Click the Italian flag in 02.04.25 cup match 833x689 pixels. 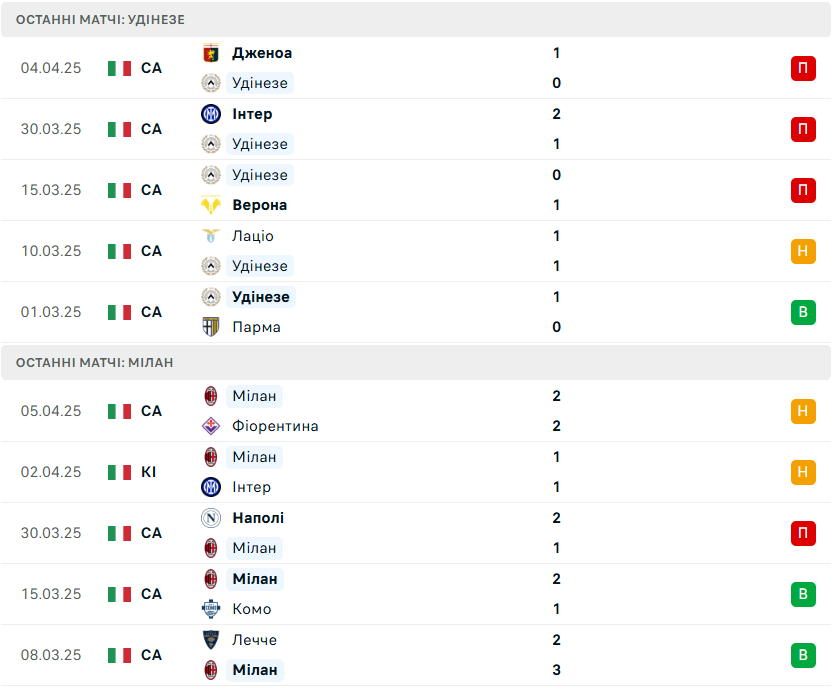coord(120,472)
